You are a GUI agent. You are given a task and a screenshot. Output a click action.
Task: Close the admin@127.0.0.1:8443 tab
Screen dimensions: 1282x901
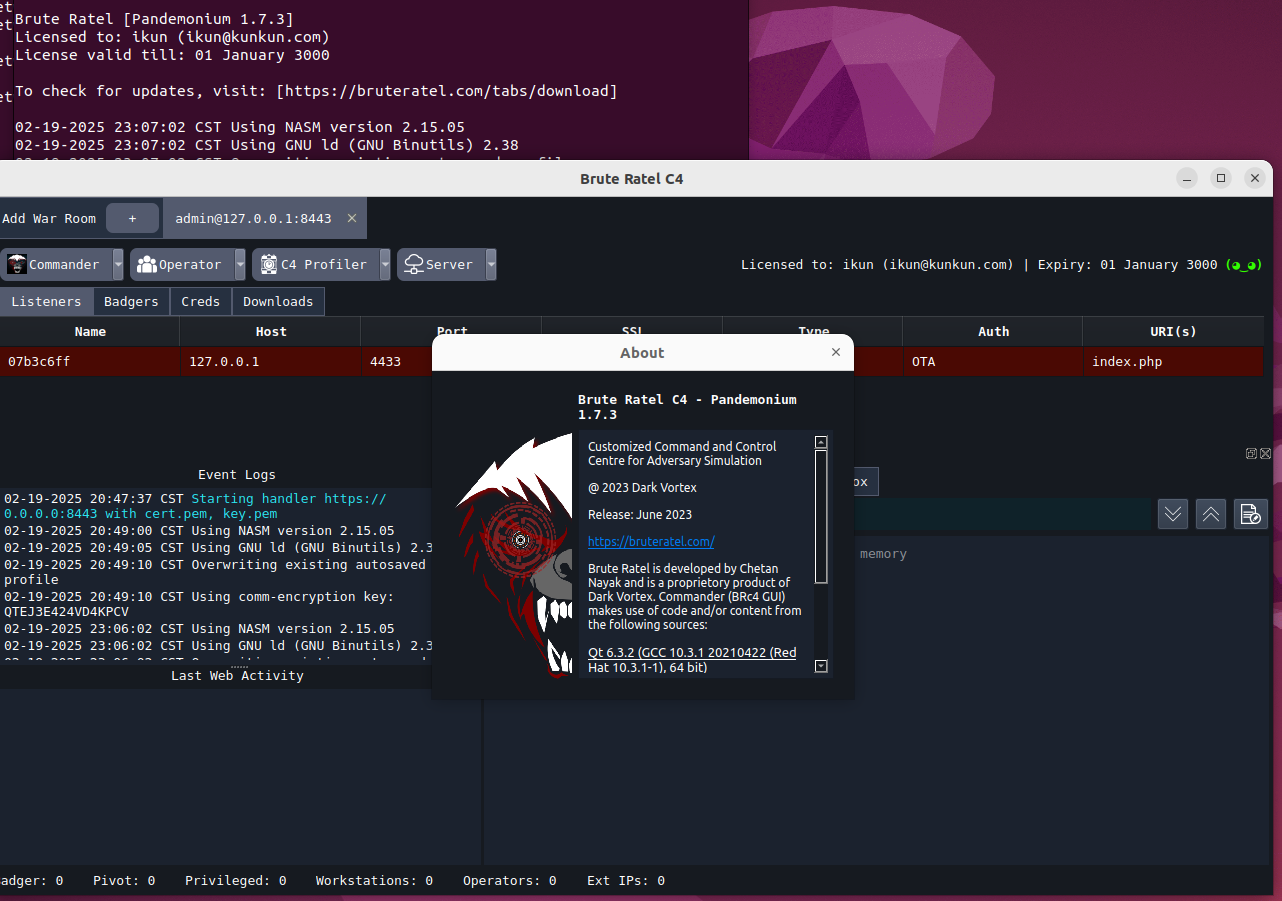coord(352,218)
